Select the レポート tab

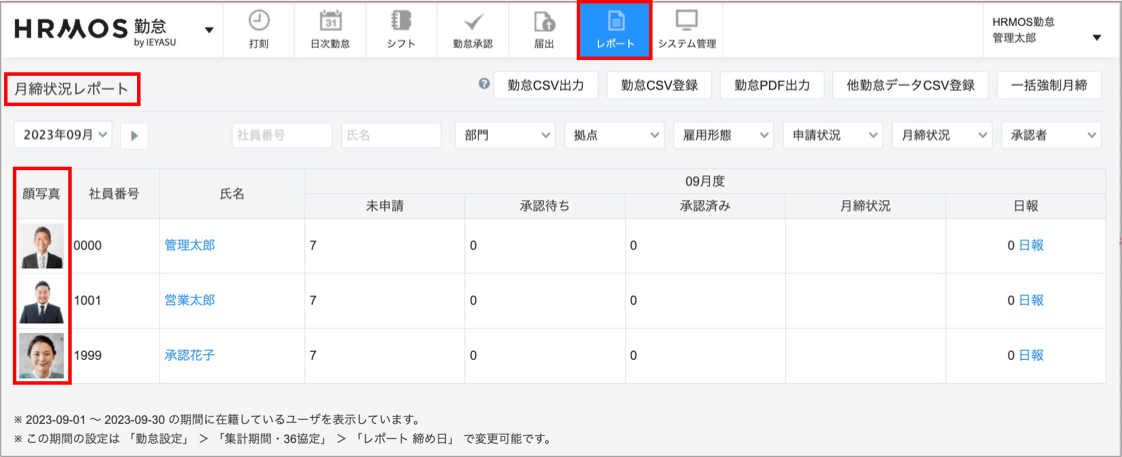click(x=614, y=29)
